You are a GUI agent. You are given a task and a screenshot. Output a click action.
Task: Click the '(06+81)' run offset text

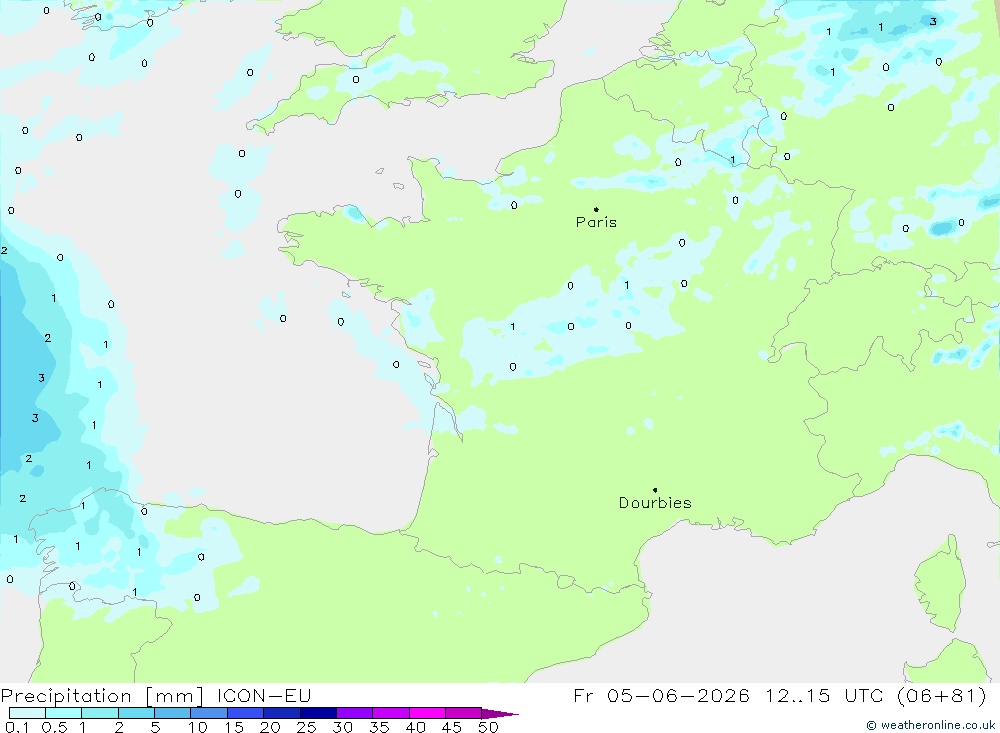click(941, 695)
